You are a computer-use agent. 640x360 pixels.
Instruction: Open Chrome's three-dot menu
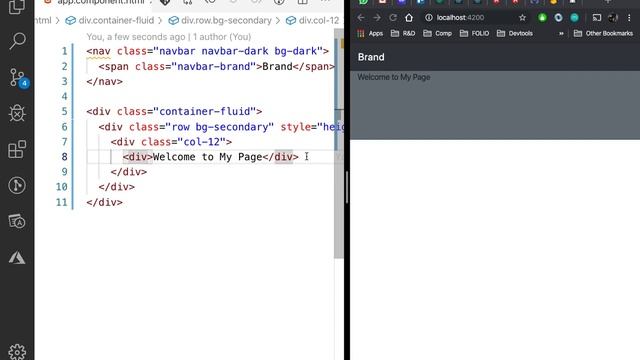(x=629, y=18)
